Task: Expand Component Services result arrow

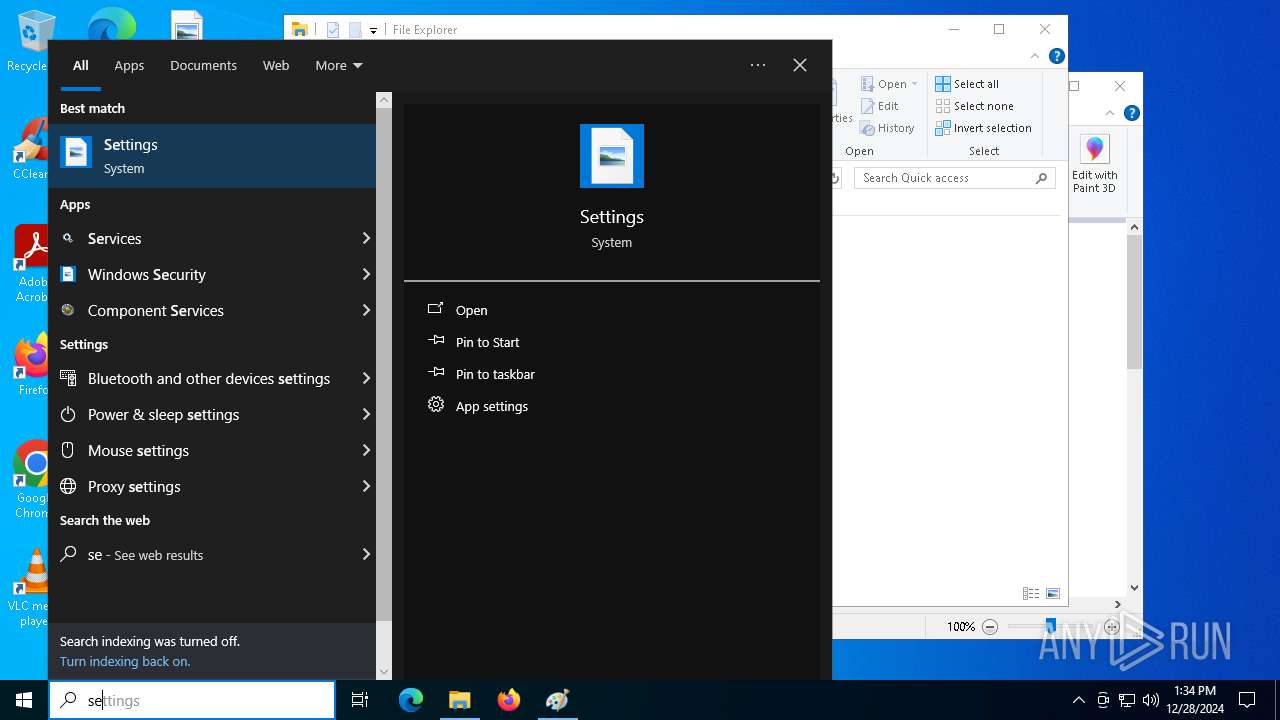Action: click(x=366, y=310)
